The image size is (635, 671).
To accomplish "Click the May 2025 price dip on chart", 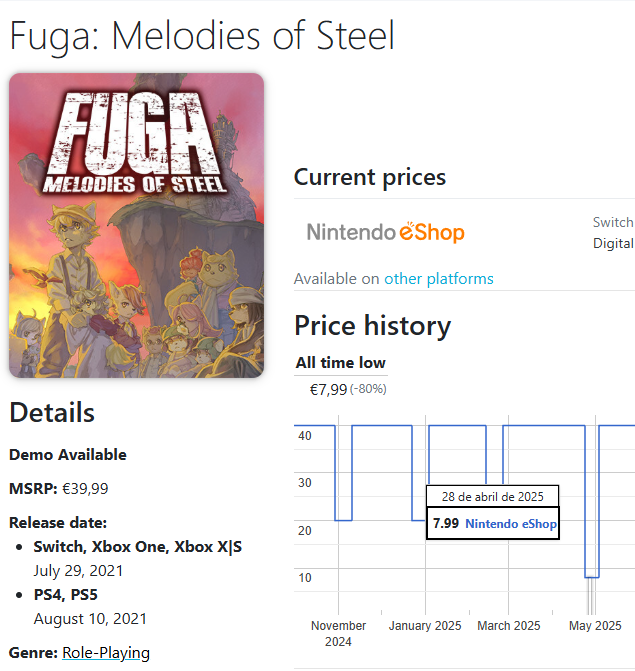I will (592, 577).
